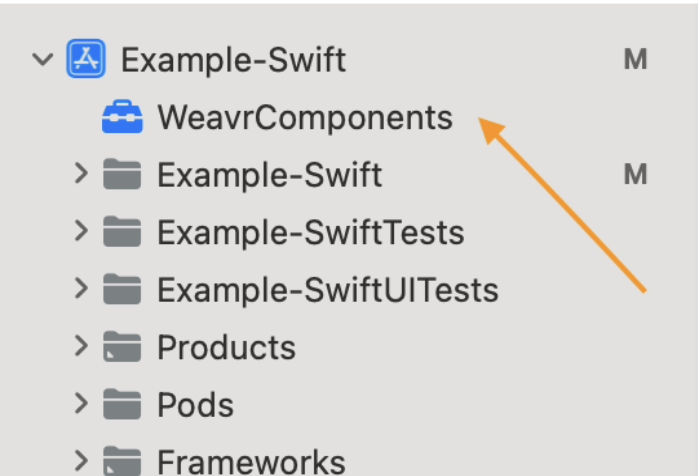Screen dimensions: 698x476
Task: Click the WeavrComponents toolbox icon
Action: [122, 116]
